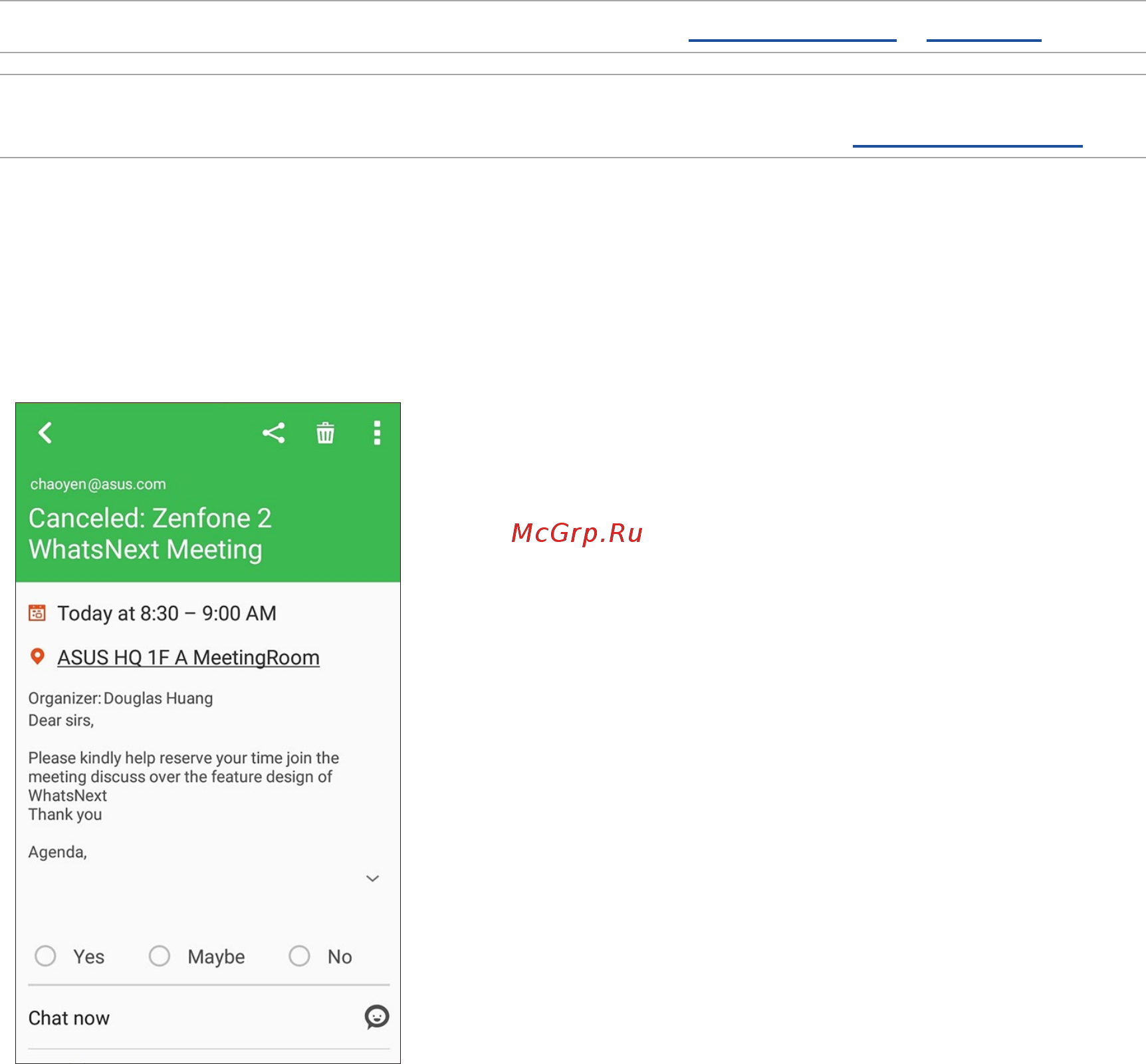This screenshot has height=1064, width=1146.
Task: Tap the Agenda, line
Action: (x=58, y=852)
